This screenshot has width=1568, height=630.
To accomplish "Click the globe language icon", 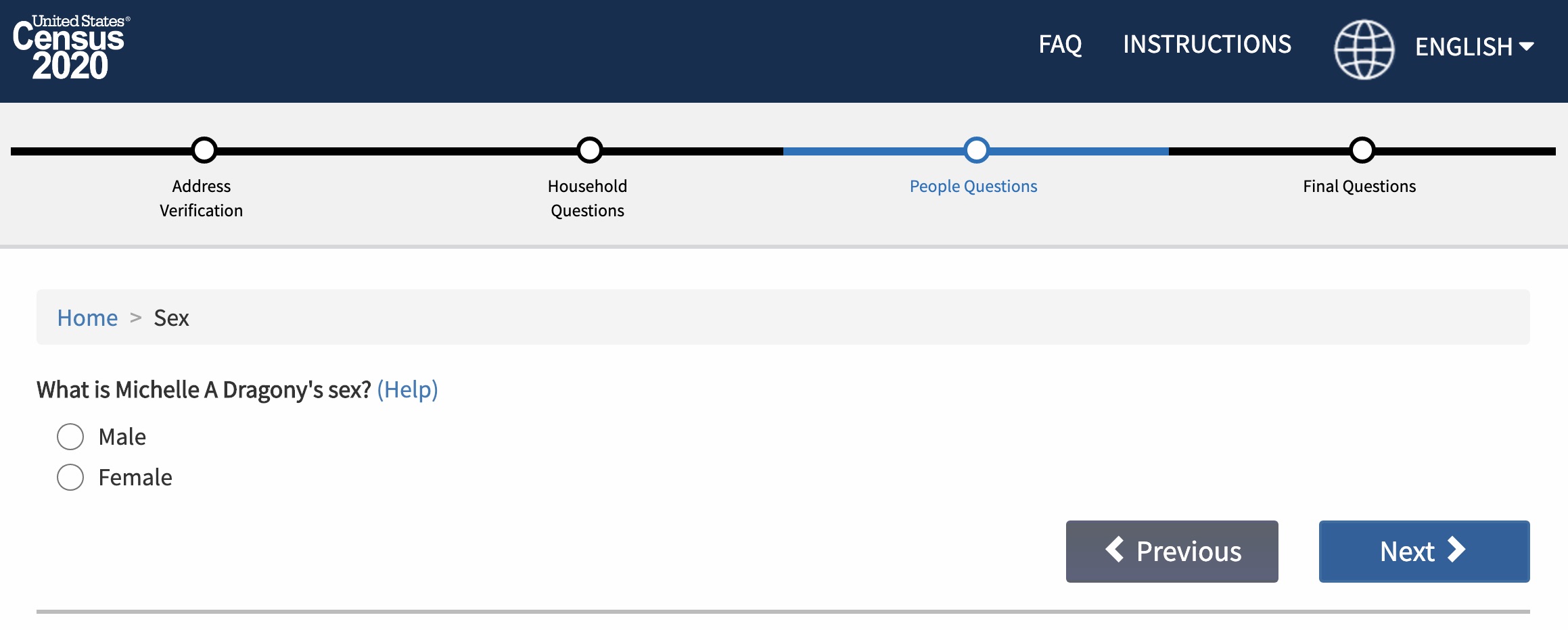I will click(x=1364, y=49).
